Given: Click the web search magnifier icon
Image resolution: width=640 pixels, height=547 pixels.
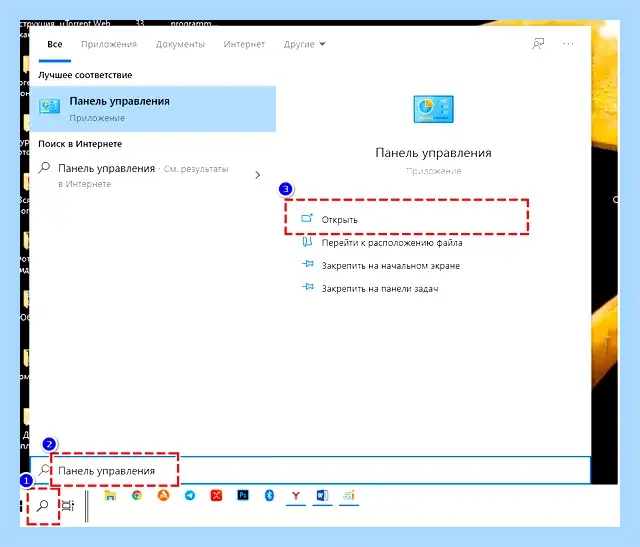Looking at the screenshot, I should [44, 167].
